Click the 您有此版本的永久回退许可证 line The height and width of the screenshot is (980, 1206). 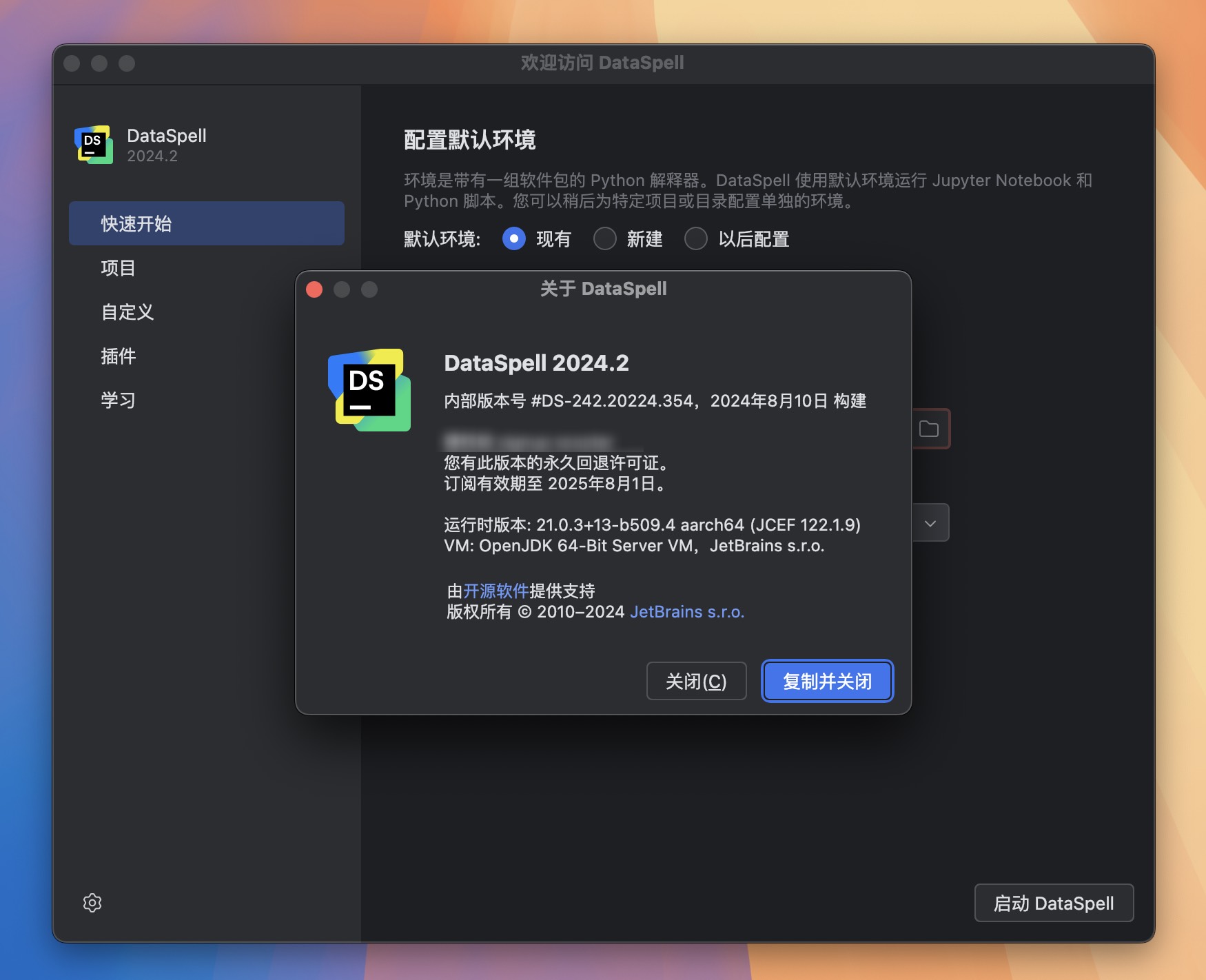pyautogui.click(x=557, y=462)
